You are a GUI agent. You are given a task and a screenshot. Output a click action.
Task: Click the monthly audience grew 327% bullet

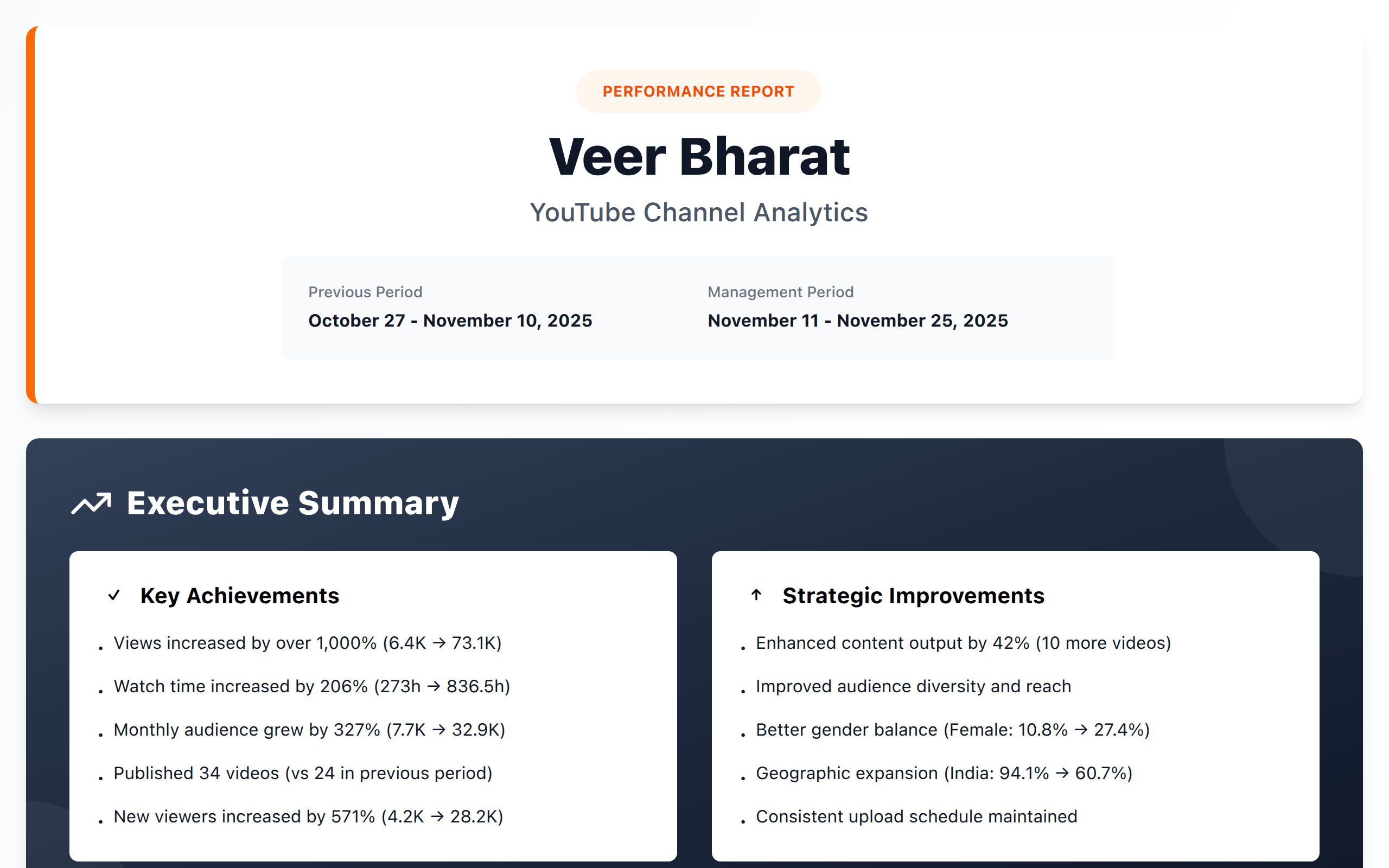309,730
